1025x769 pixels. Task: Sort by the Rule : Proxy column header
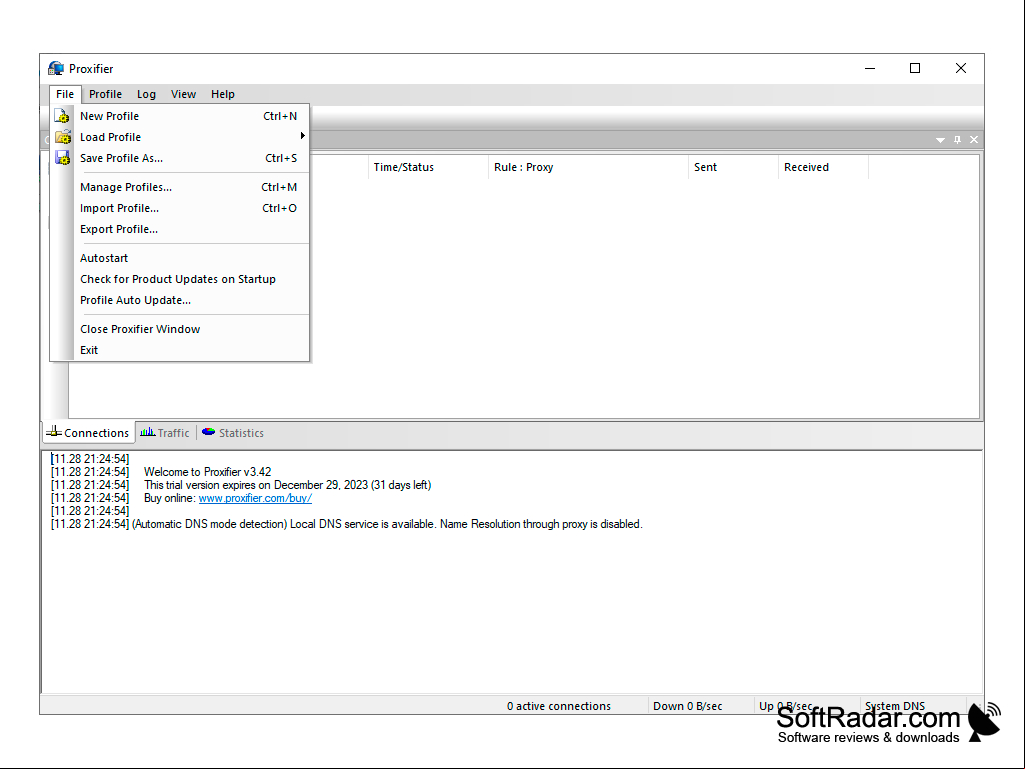[x=588, y=167]
